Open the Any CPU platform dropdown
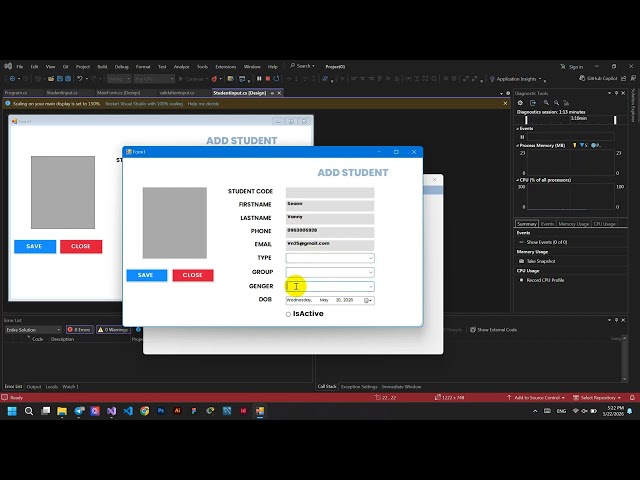Viewport: 640px width, 480px height. point(154,79)
